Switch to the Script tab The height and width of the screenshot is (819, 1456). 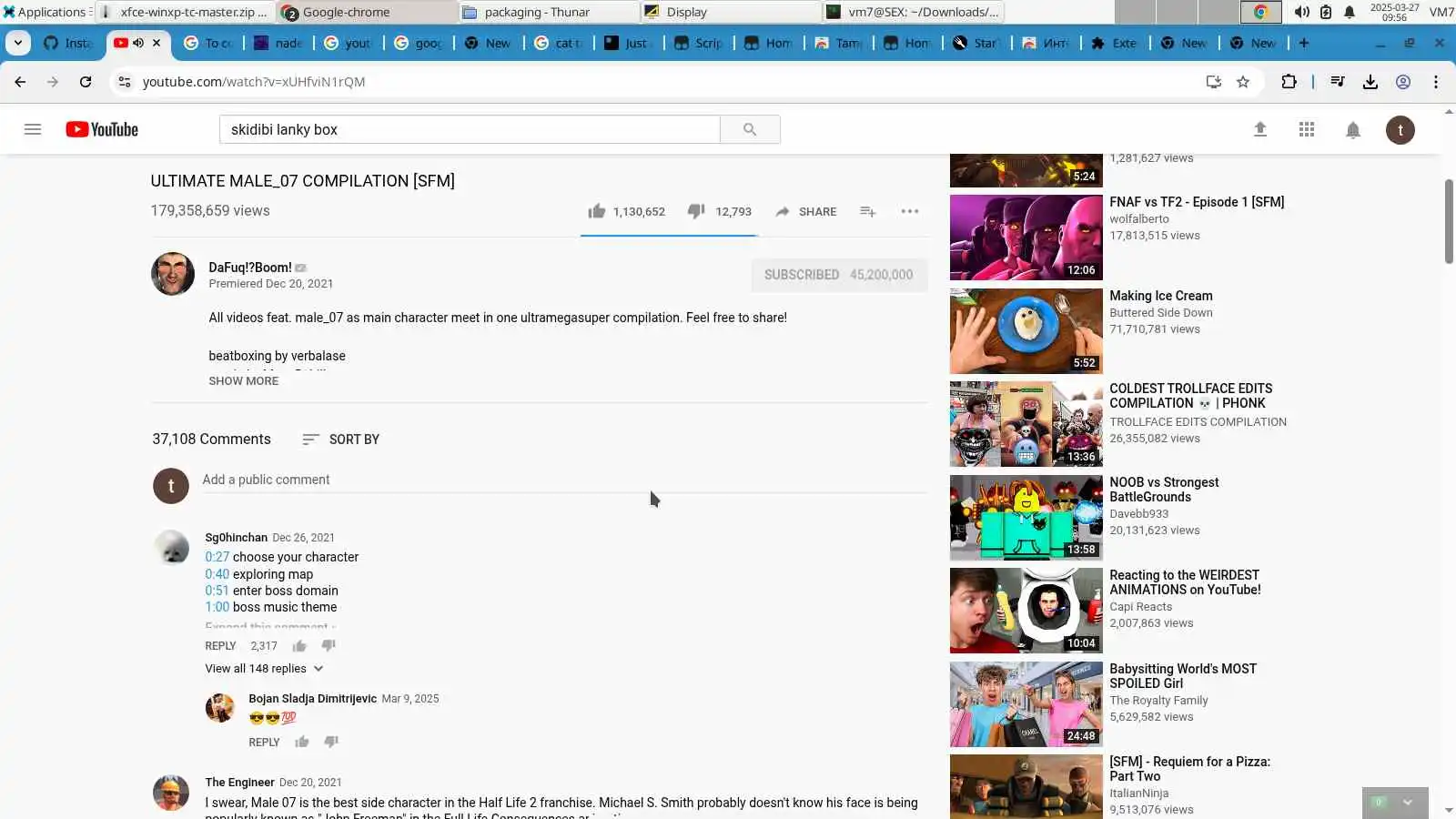click(x=699, y=43)
